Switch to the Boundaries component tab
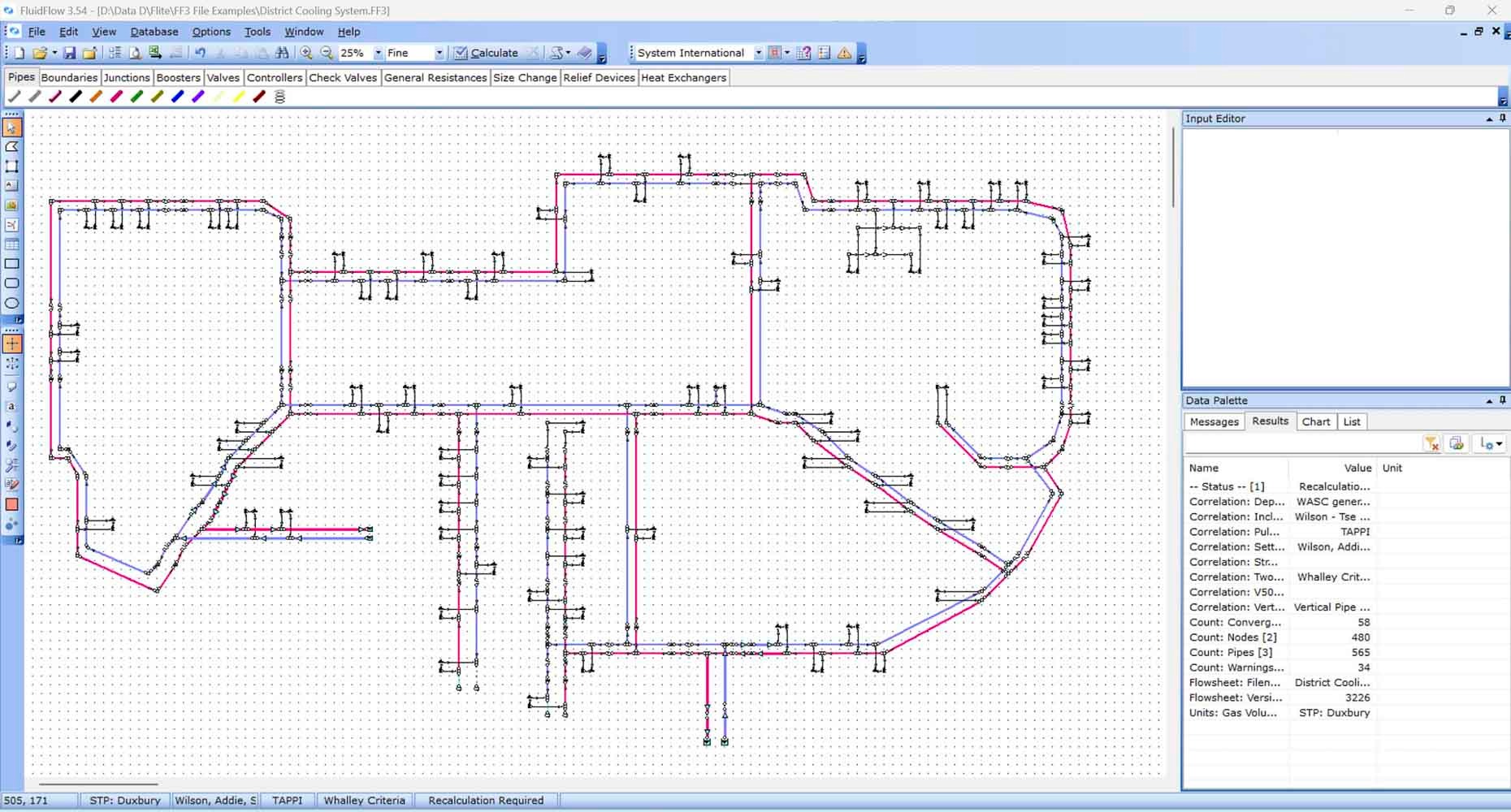 (x=69, y=77)
